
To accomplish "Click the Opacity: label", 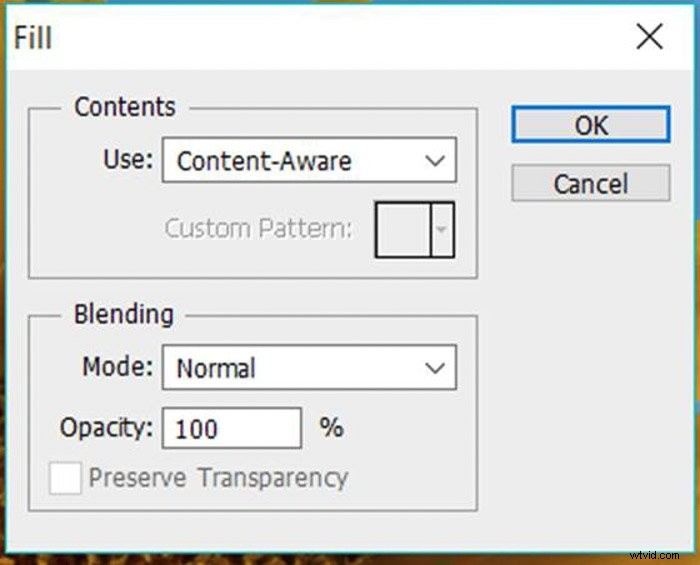I will pos(106,428).
